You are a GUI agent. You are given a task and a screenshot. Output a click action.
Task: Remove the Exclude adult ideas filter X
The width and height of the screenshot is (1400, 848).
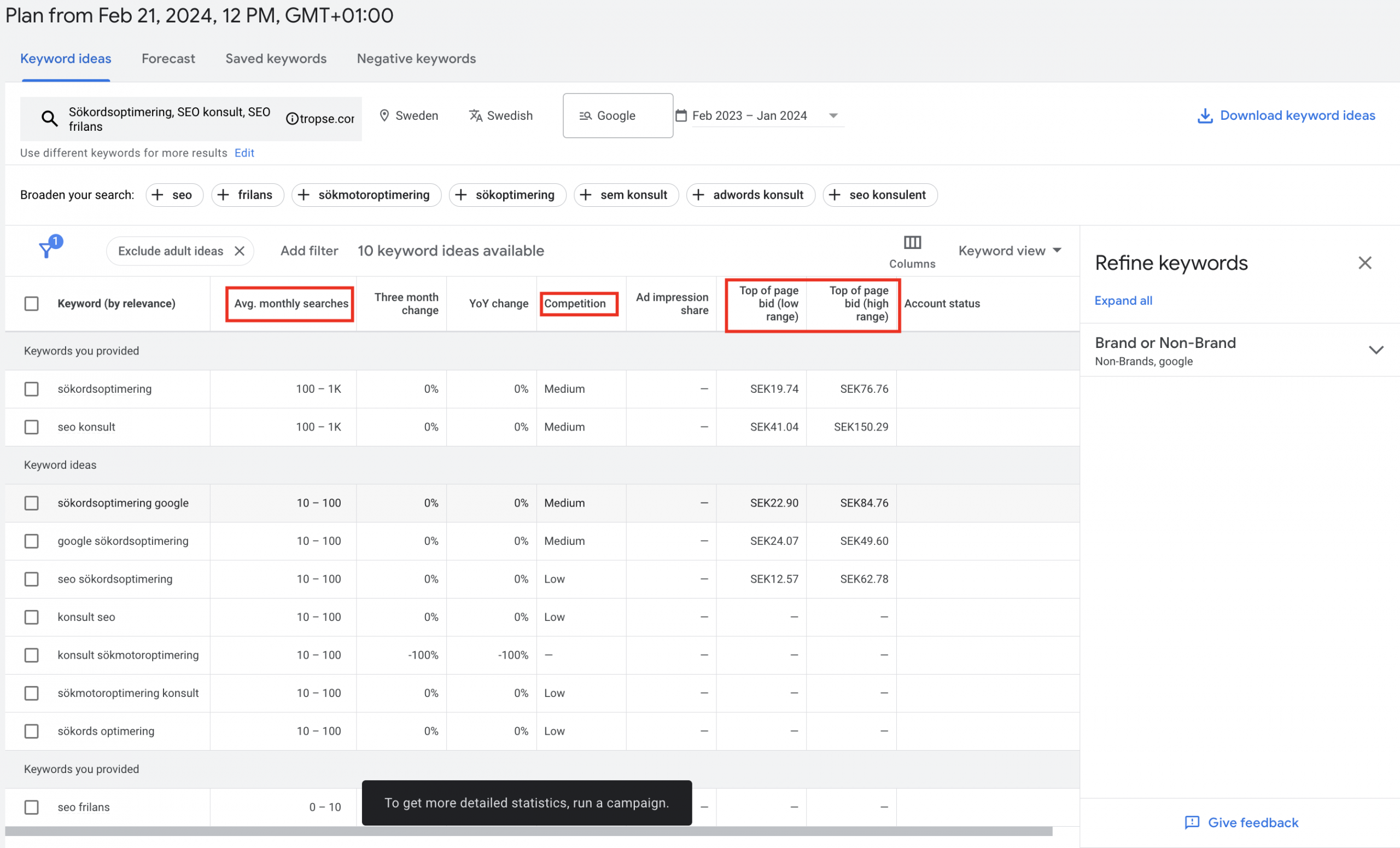240,251
